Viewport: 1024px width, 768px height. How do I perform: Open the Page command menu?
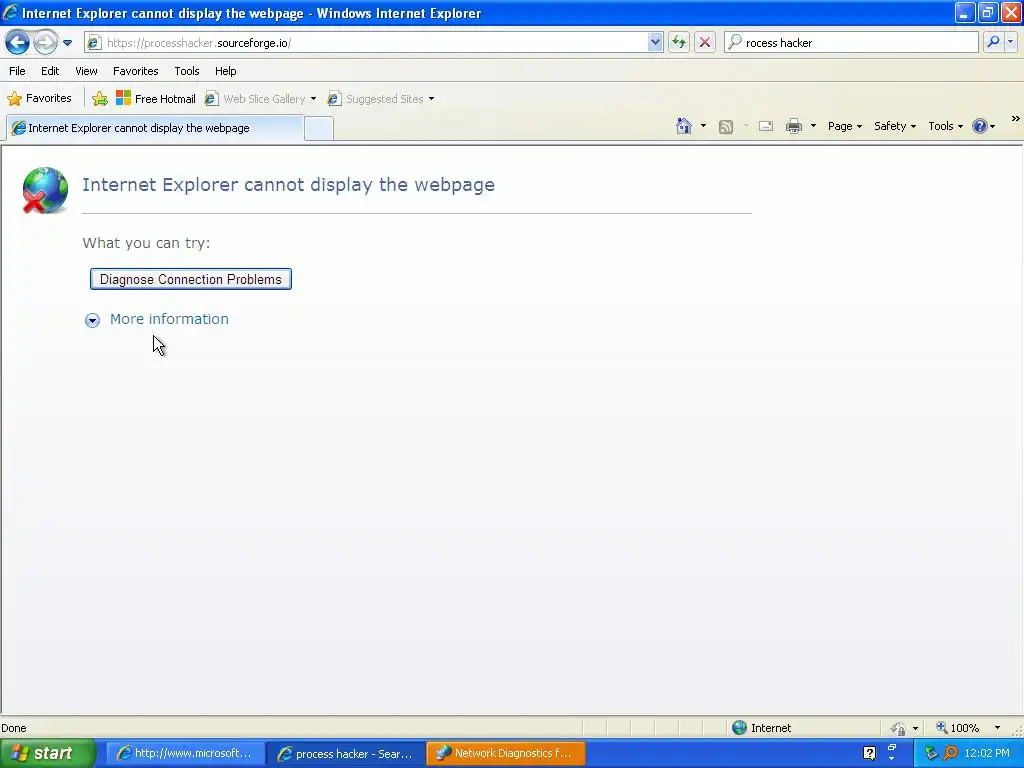click(x=845, y=126)
